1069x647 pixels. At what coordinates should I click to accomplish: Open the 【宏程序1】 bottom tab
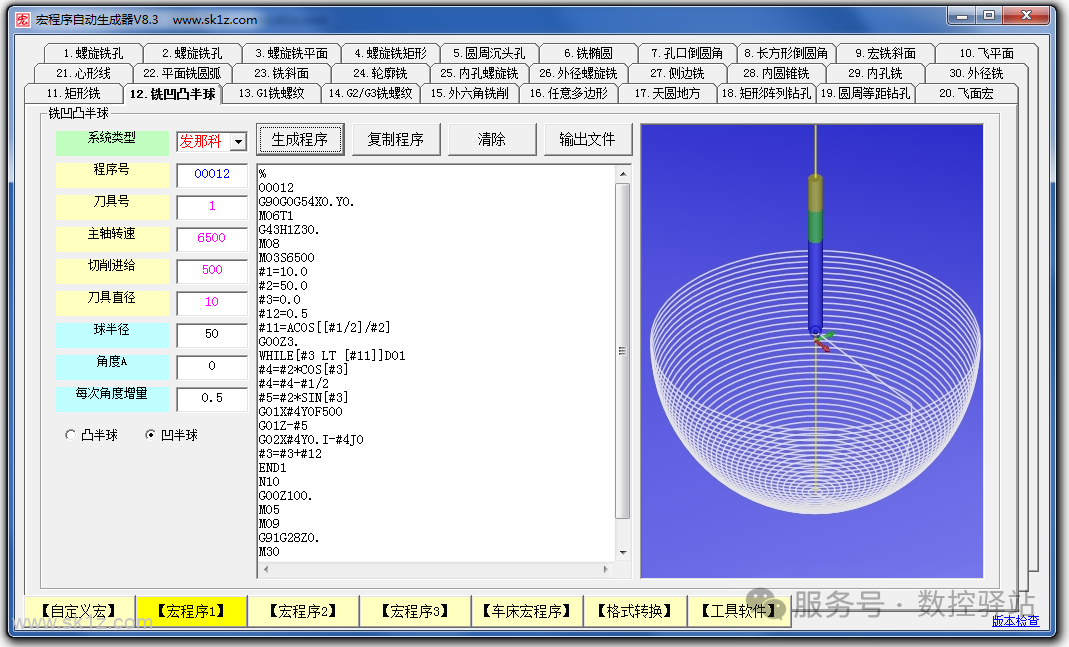(x=191, y=611)
